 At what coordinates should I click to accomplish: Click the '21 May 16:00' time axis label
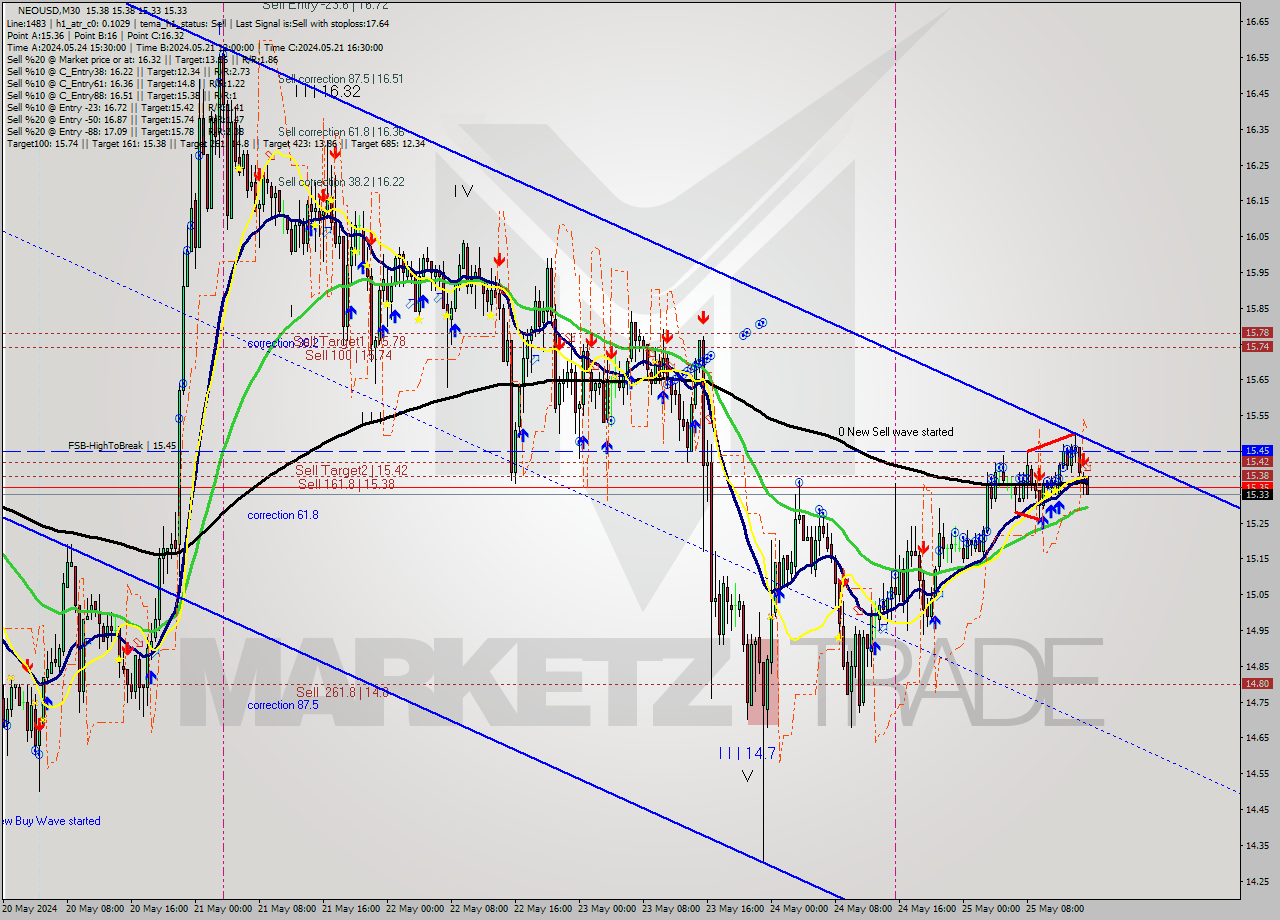349,909
